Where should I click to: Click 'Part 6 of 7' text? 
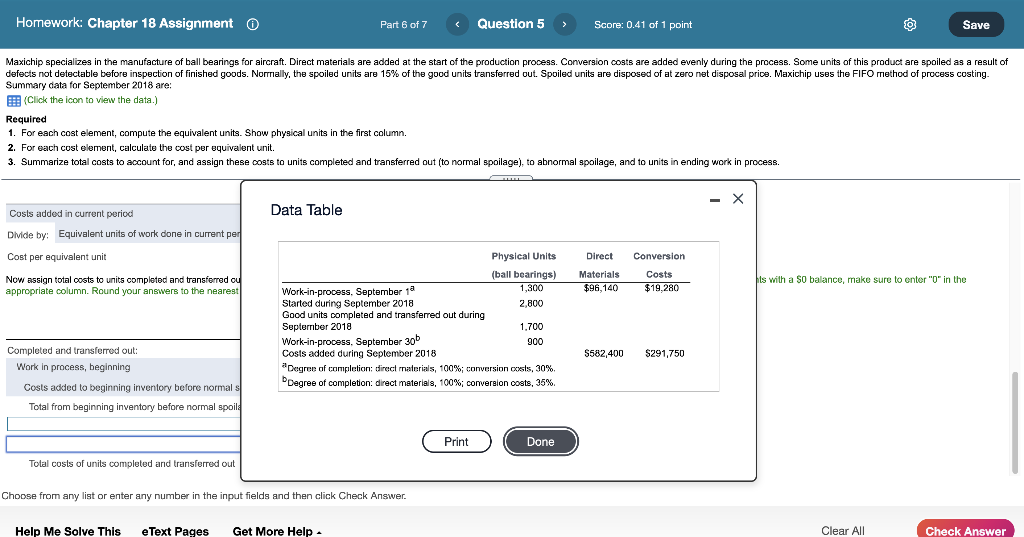(404, 25)
